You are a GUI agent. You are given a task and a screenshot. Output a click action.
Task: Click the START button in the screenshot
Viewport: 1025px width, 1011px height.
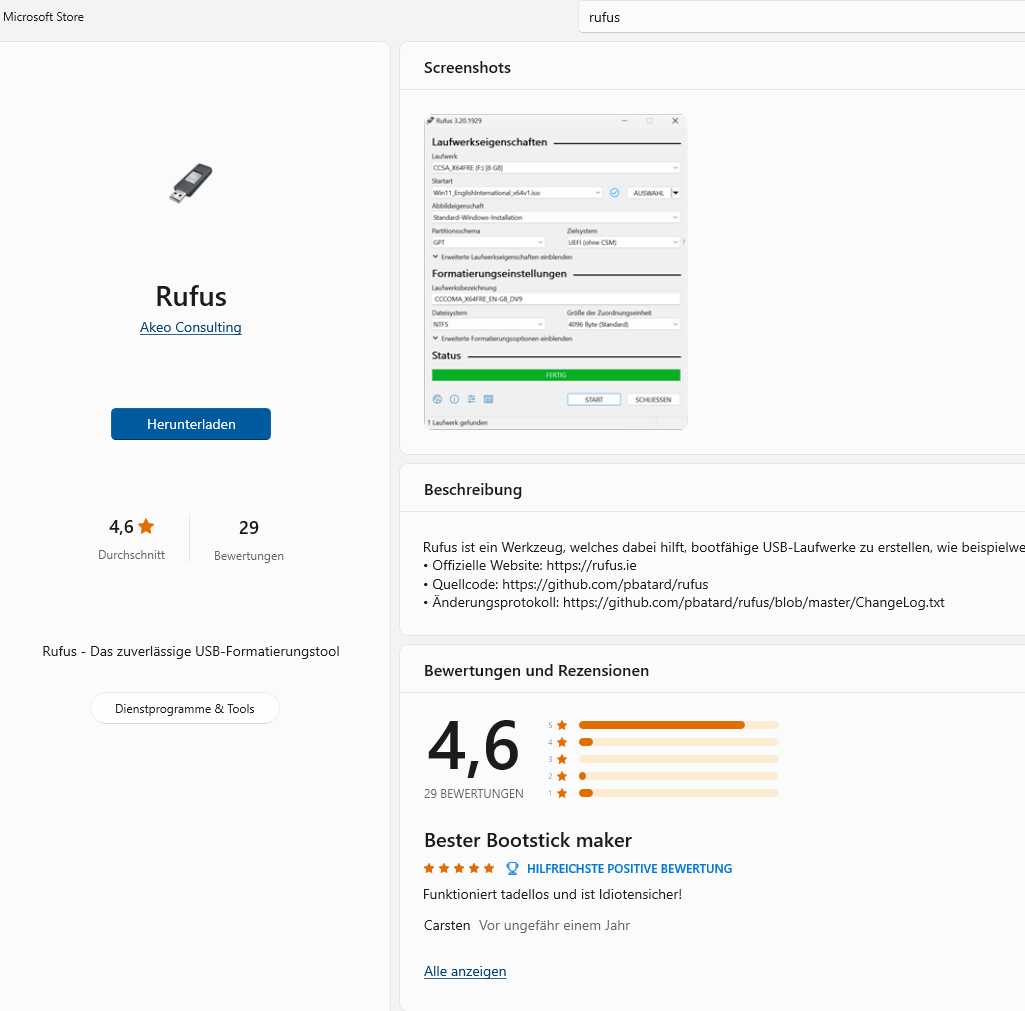coord(594,399)
